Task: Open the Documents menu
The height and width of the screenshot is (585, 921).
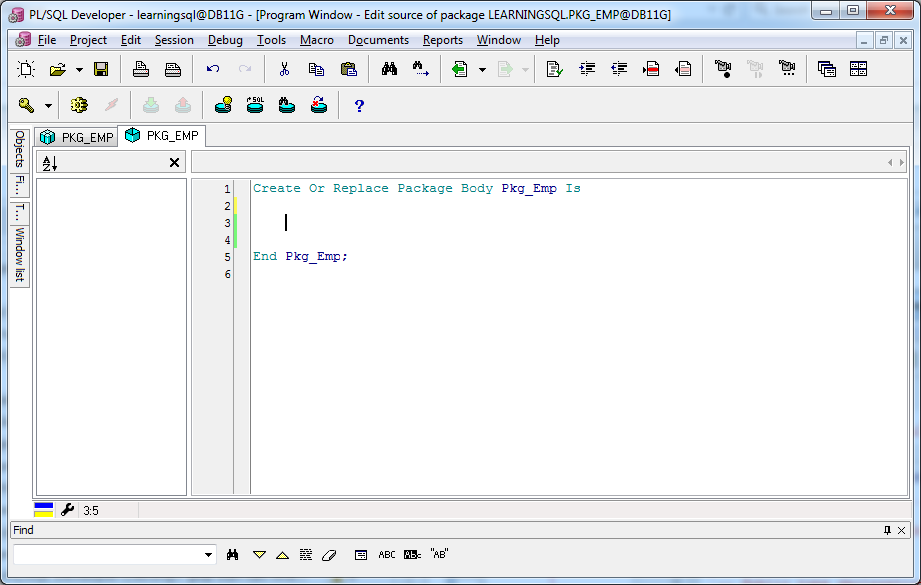Action: coord(378,40)
